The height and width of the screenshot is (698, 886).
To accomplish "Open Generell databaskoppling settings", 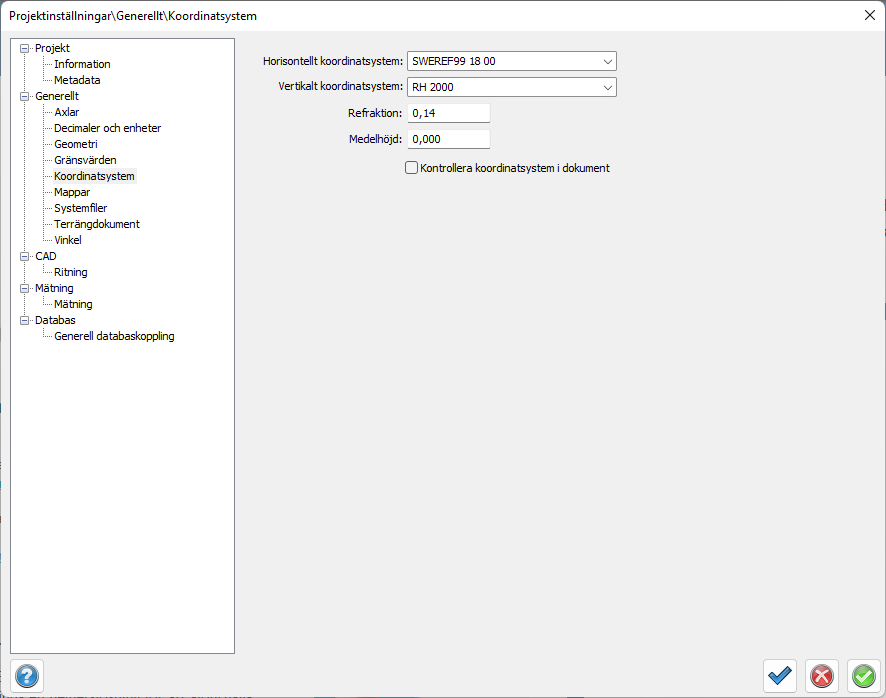I will point(114,336).
